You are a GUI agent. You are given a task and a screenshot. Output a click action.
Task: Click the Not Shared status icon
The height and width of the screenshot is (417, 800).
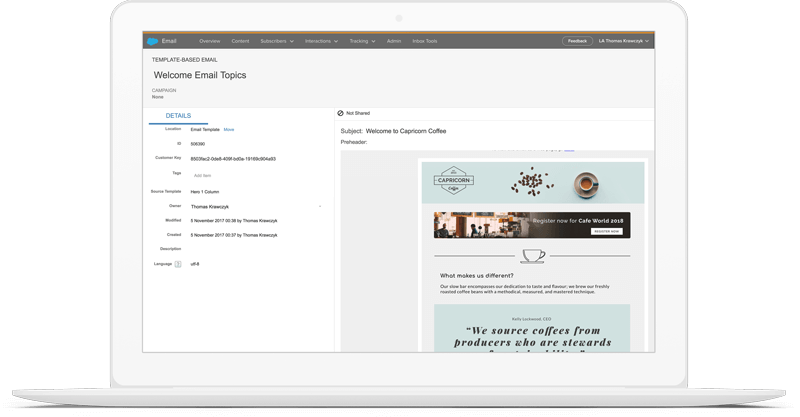tap(341, 113)
